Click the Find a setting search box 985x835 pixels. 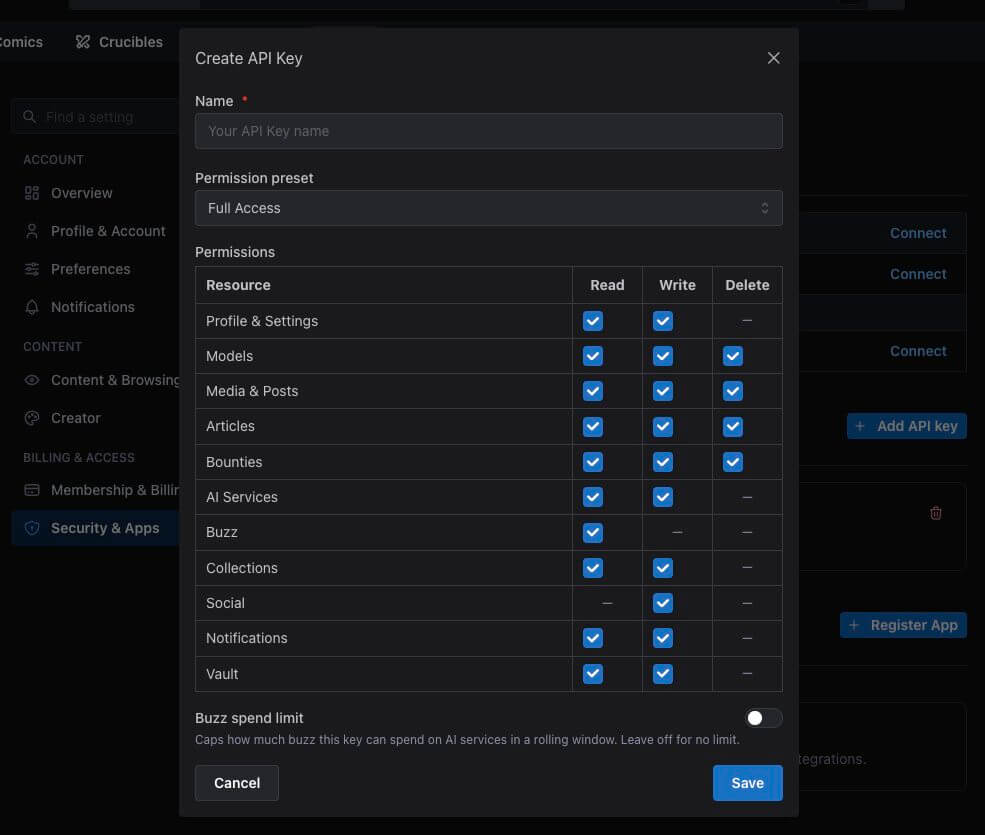[95, 117]
